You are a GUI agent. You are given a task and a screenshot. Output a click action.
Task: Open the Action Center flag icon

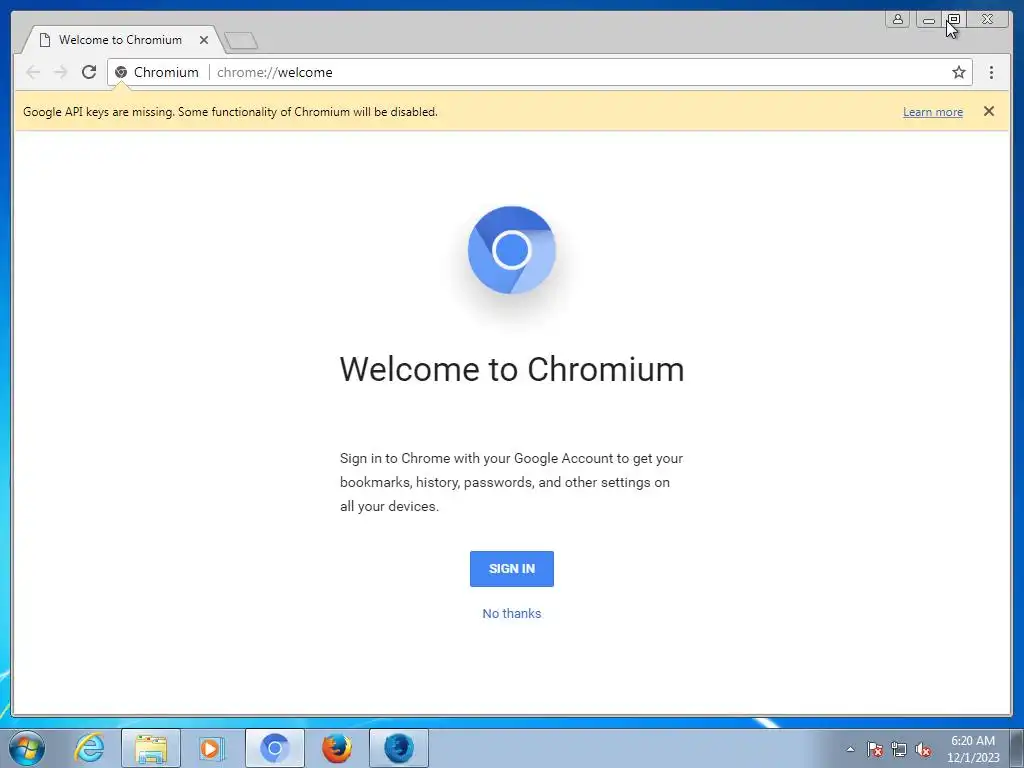pyautogui.click(x=875, y=749)
